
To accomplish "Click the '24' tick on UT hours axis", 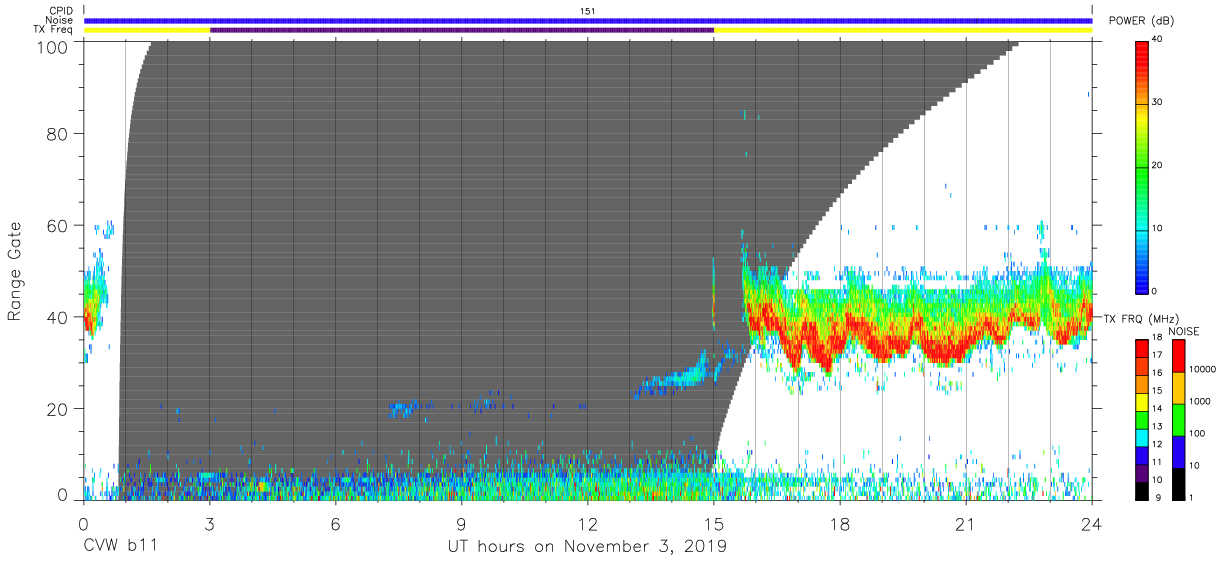I will pos(1092,523).
